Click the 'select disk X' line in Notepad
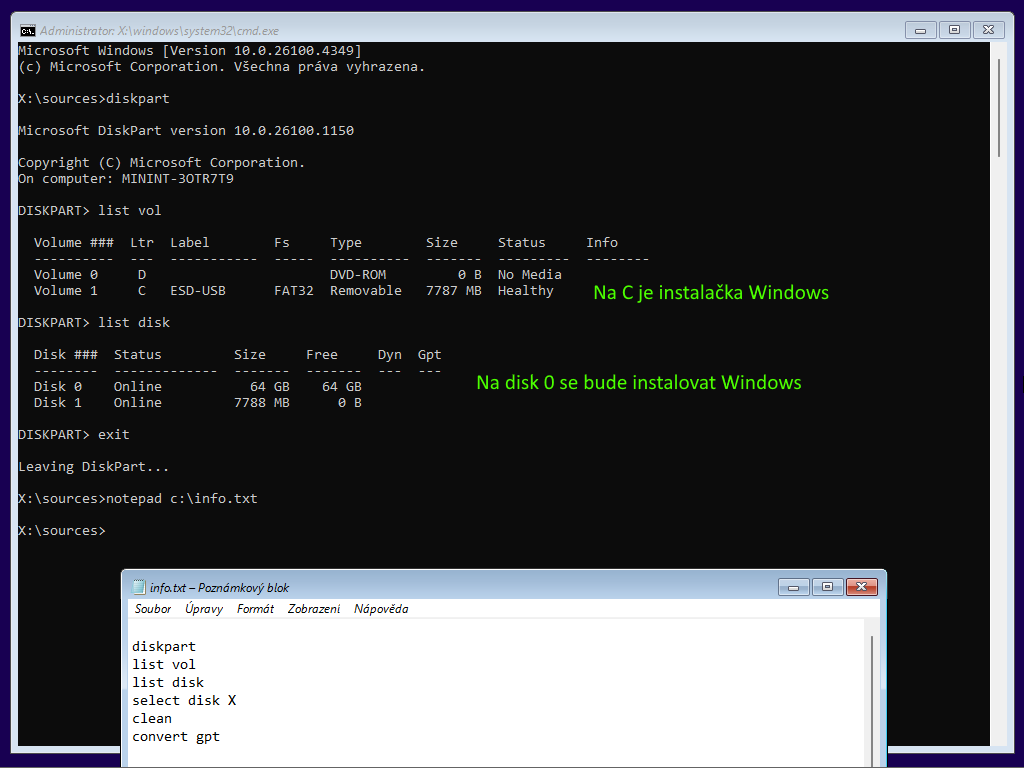The width and height of the screenshot is (1024, 768). point(184,700)
